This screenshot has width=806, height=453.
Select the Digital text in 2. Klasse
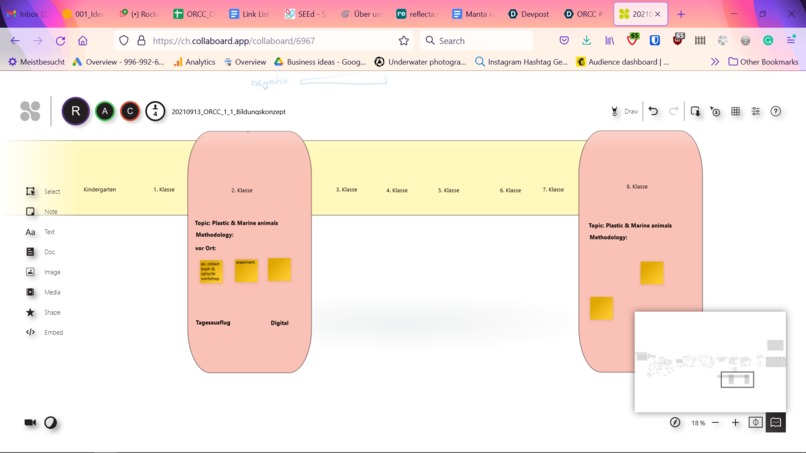click(280, 323)
